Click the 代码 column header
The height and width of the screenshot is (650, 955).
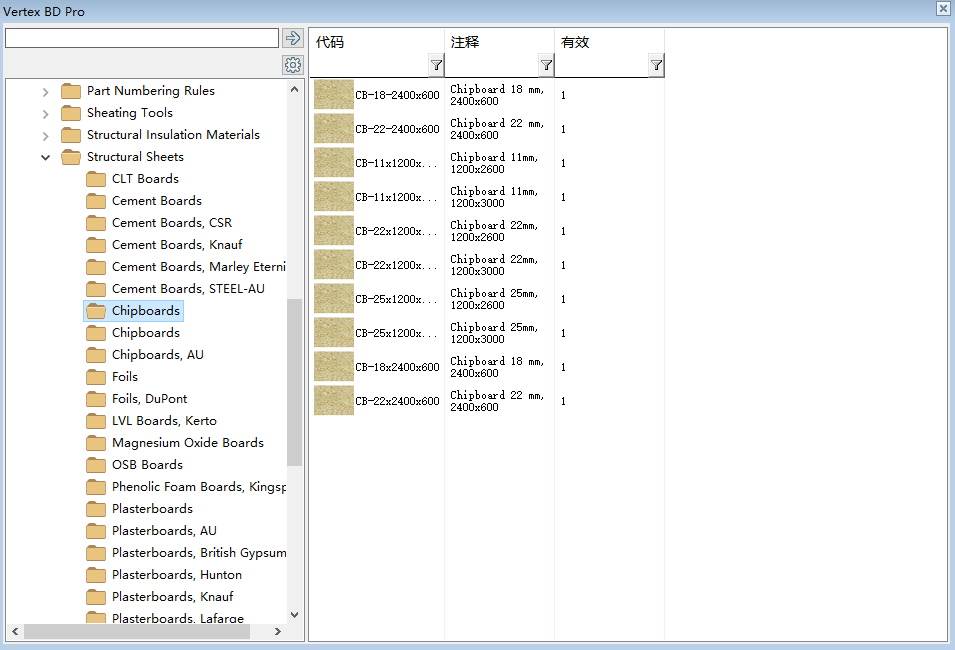click(330, 42)
